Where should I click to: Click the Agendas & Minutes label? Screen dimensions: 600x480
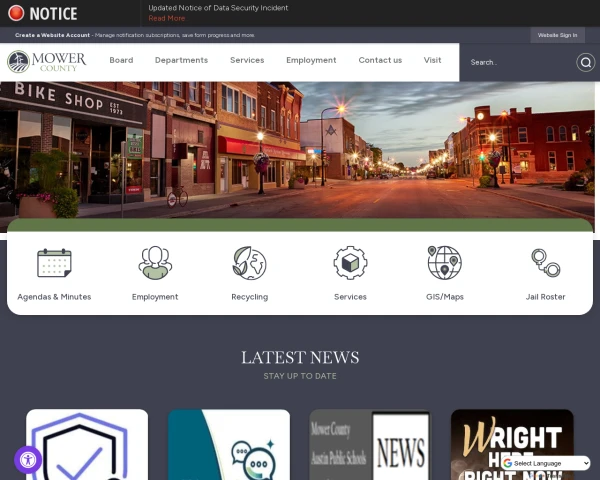pos(54,297)
